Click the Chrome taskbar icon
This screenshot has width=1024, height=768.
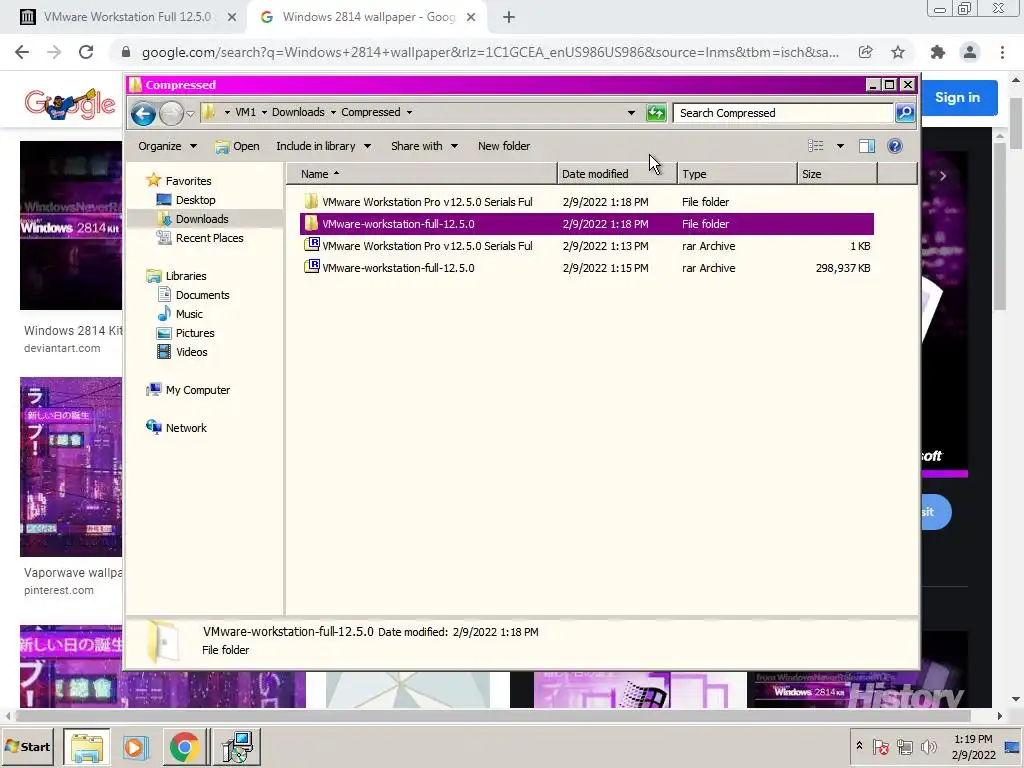click(x=185, y=747)
